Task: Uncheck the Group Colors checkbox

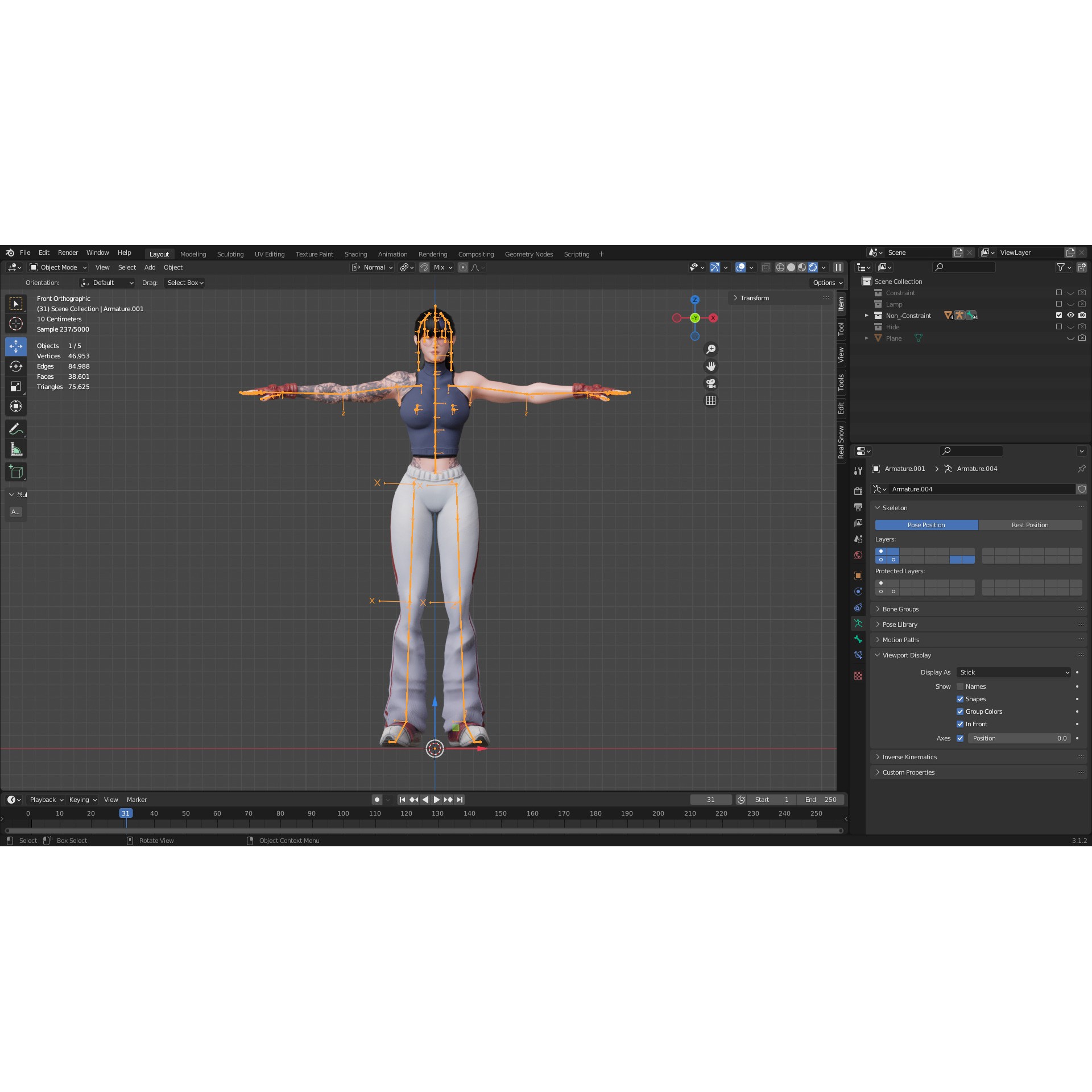Action: point(960,712)
